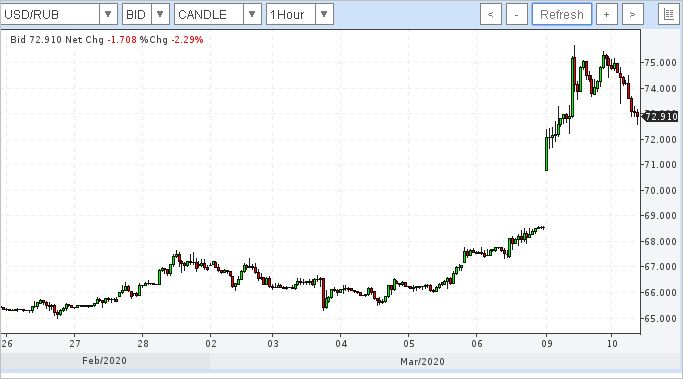683x379 pixels.
Task: Zoom in with the plus button
Action: tap(606, 14)
